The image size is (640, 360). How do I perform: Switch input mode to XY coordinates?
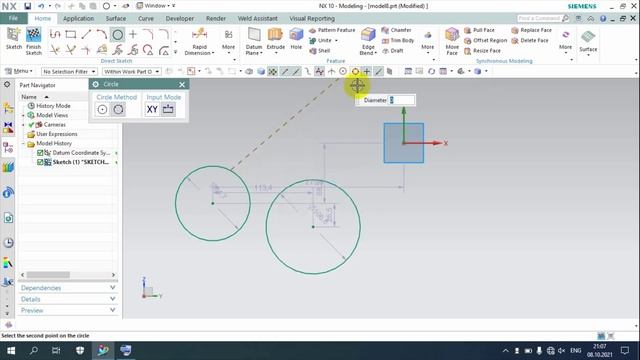point(152,109)
